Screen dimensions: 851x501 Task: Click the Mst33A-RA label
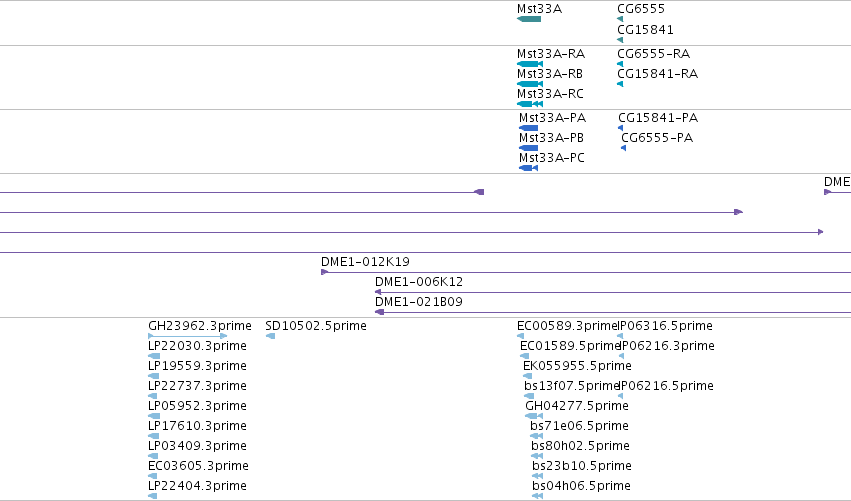[x=551, y=54]
